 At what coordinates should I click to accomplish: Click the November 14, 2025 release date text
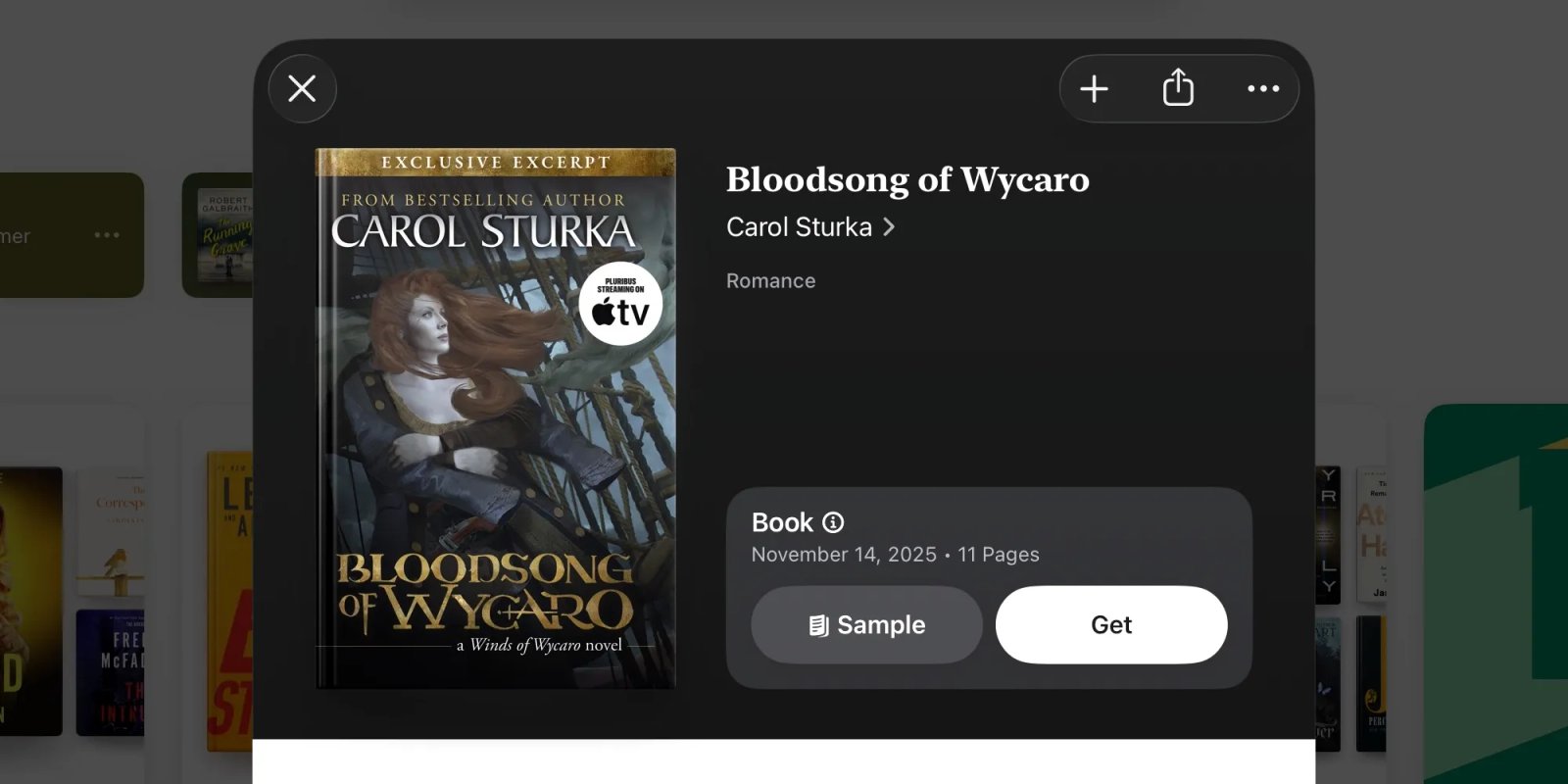843,554
